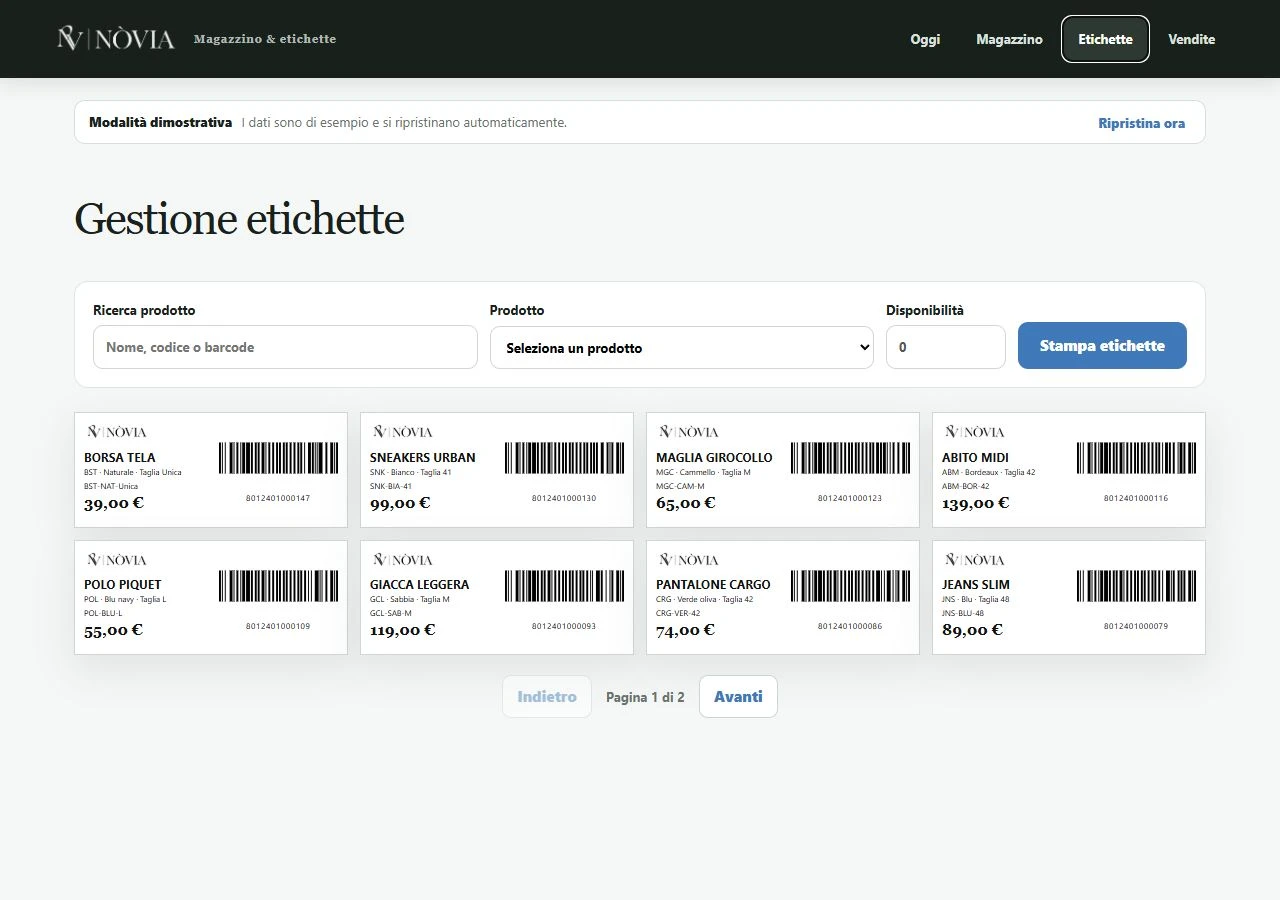Click the BORSA TELA product name
Screen dimensions: 1280x900
coord(120,458)
